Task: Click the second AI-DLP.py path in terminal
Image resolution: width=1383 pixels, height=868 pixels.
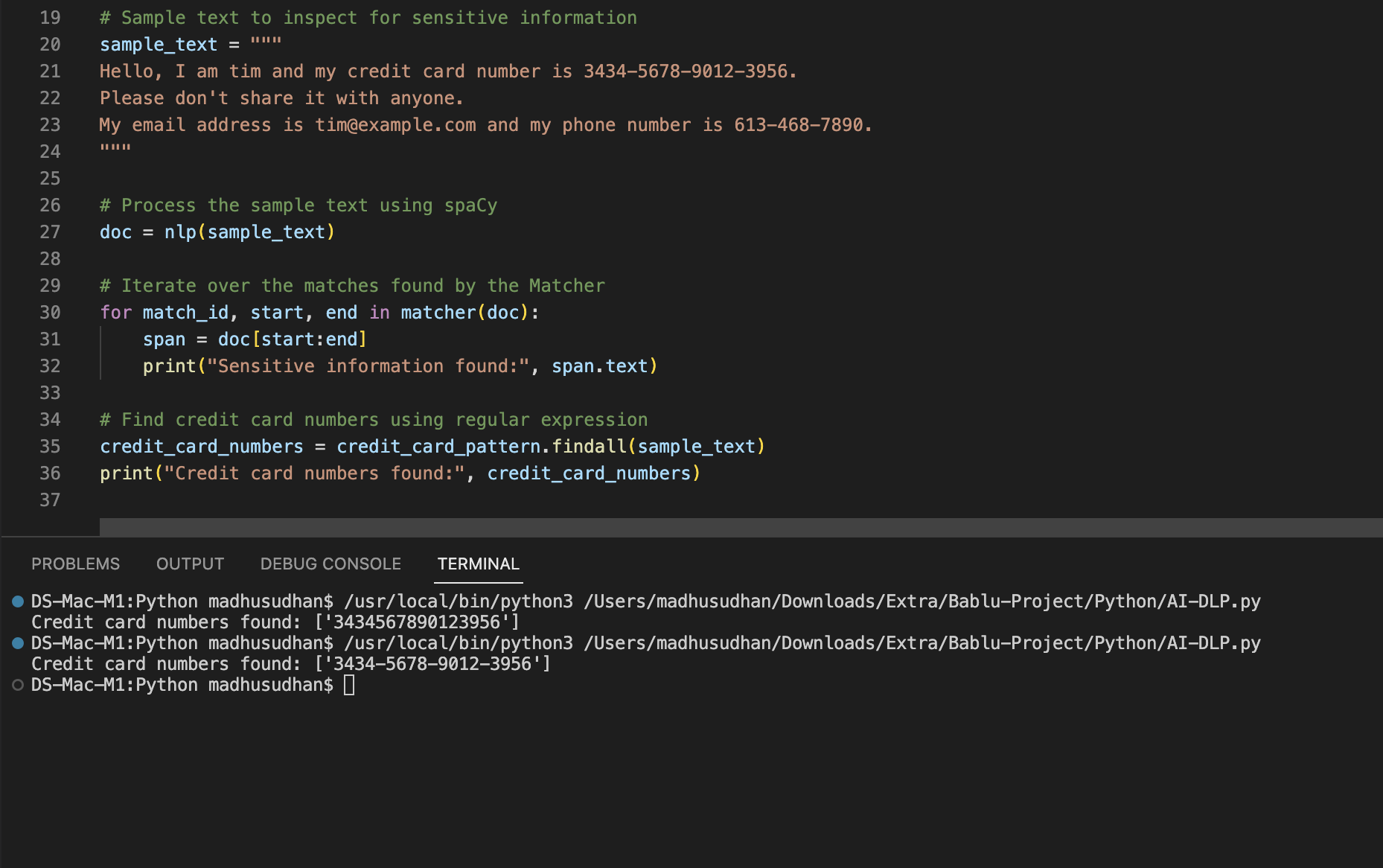Action: tap(922, 643)
